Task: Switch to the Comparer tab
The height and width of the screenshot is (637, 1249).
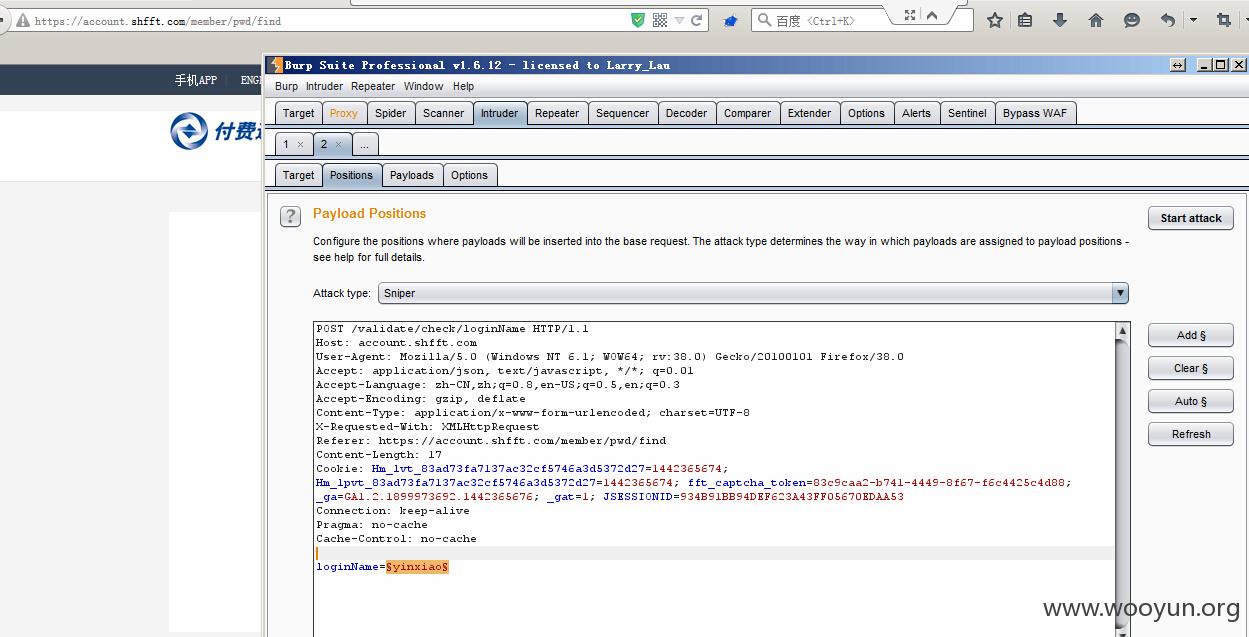Action: (747, 113)
